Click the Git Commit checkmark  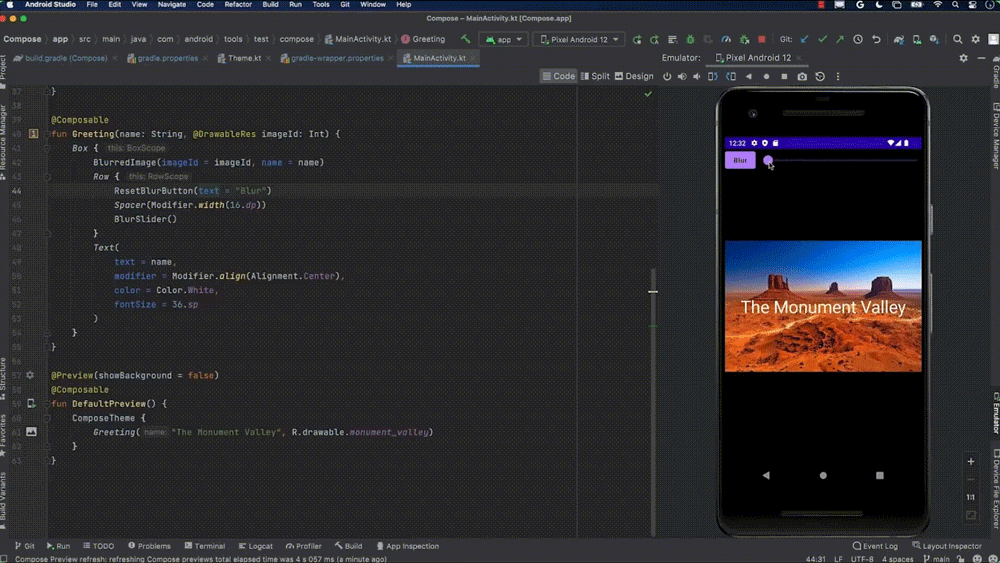[x=822, y=40]
